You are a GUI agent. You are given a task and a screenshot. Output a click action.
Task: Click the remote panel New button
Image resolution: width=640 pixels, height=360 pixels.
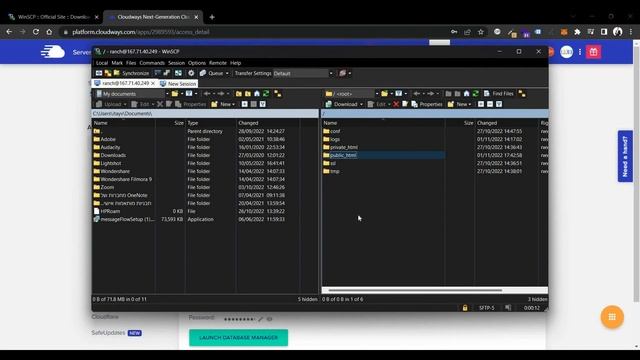point(459,104)
